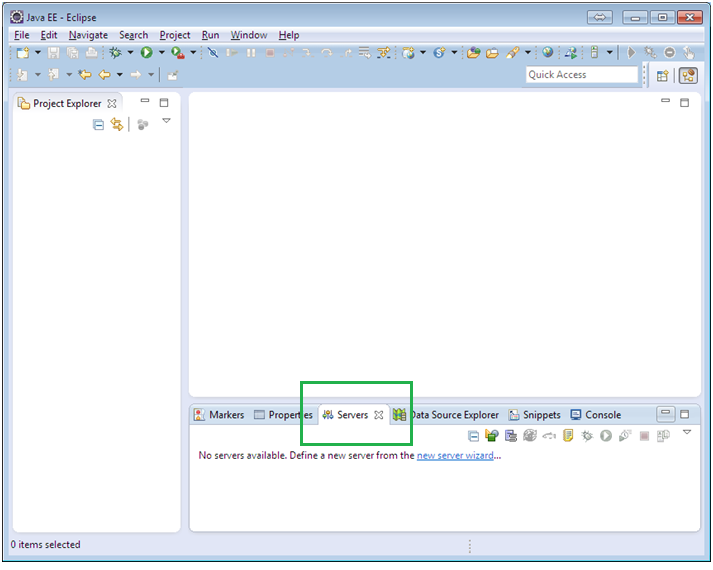This screenshot has width=713, height=570.
Task: Click the Open Type folder icon
Action: point(473,53)
